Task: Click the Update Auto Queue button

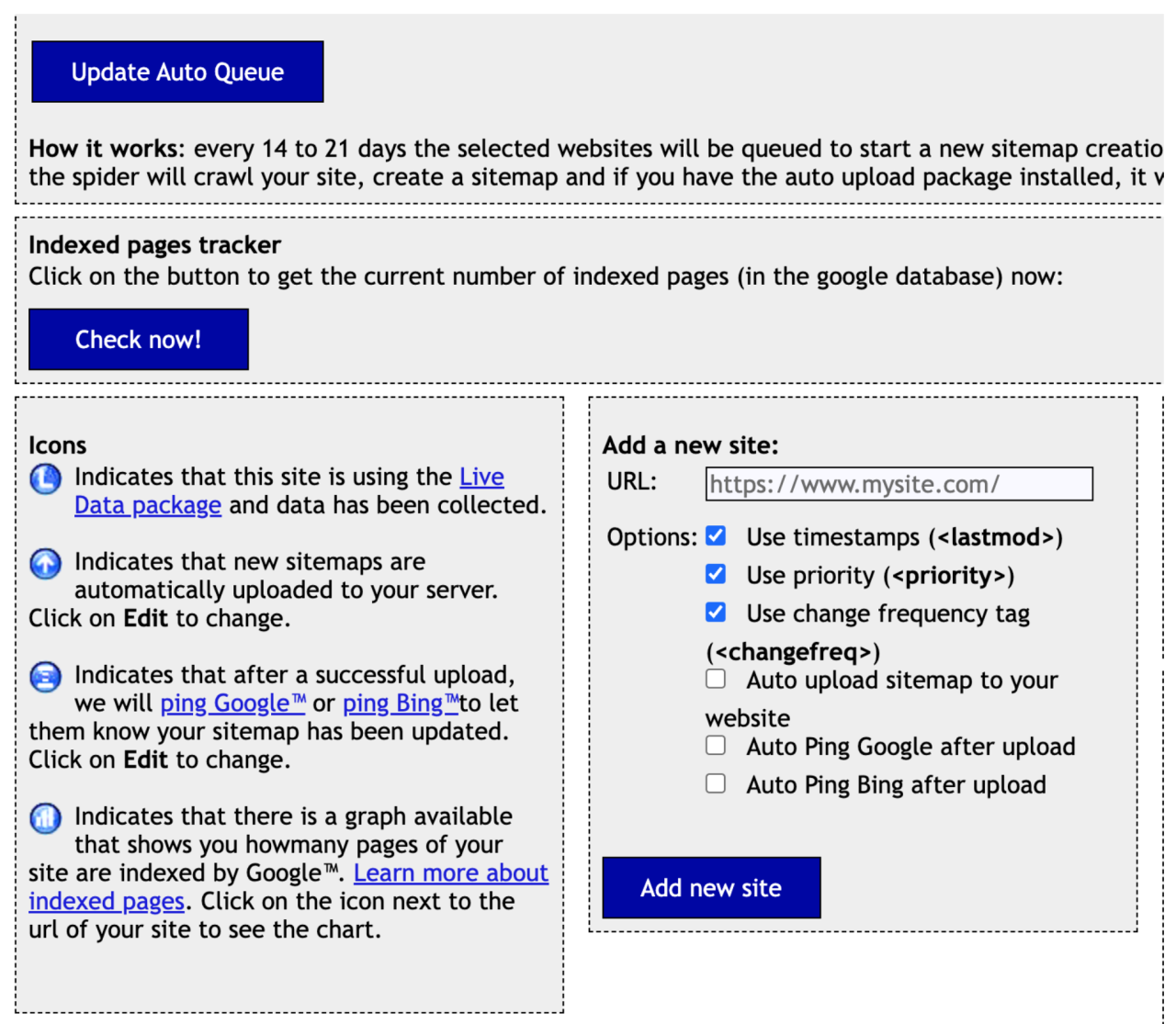Action: [x=177, y=72]
